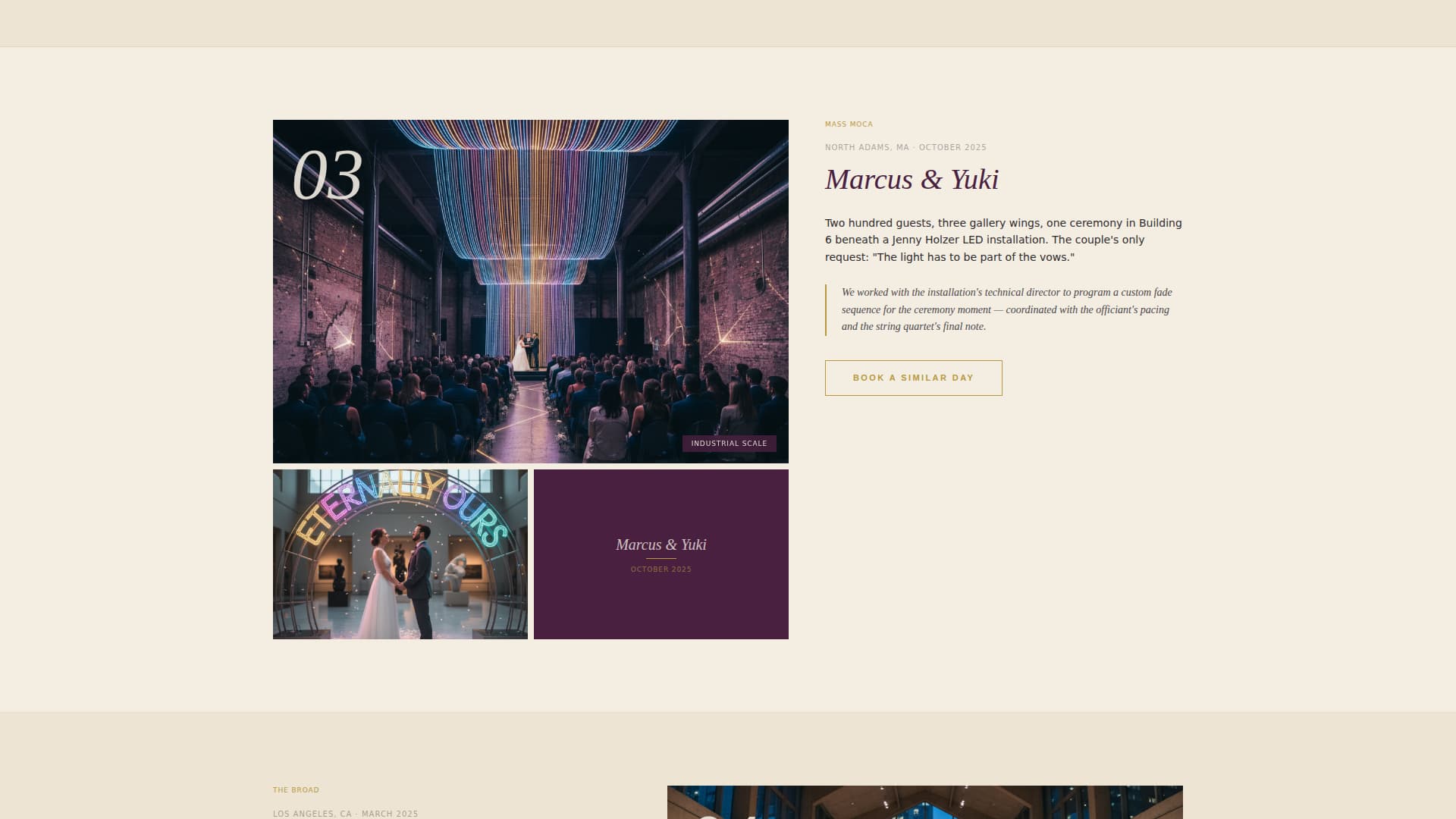Click the Marcus & Yuki heading
The image size is (1456, 819).
[912, 180]
